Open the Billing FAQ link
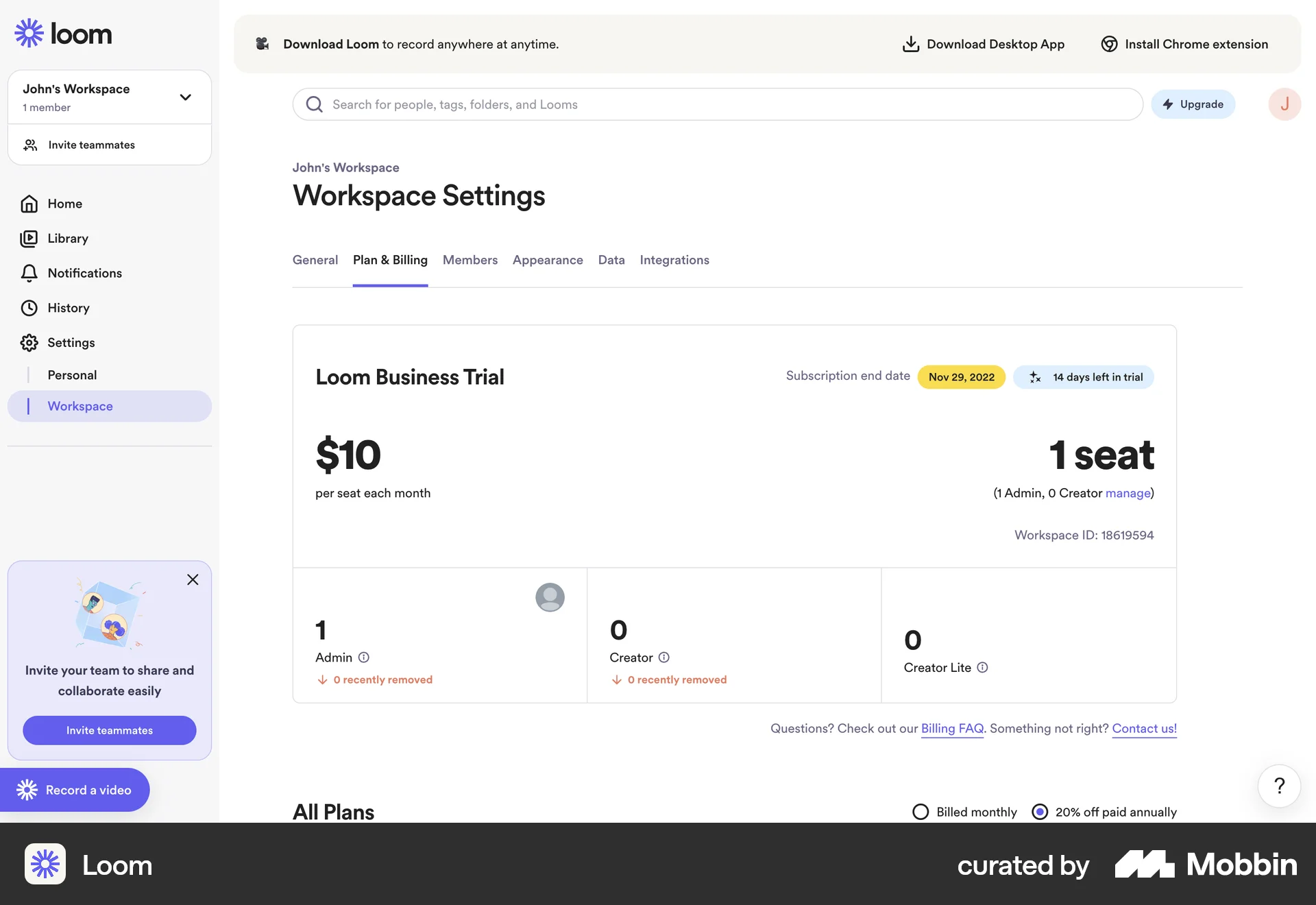The image size is (1316, 905). pyautogui.click(x=952, y=728)
